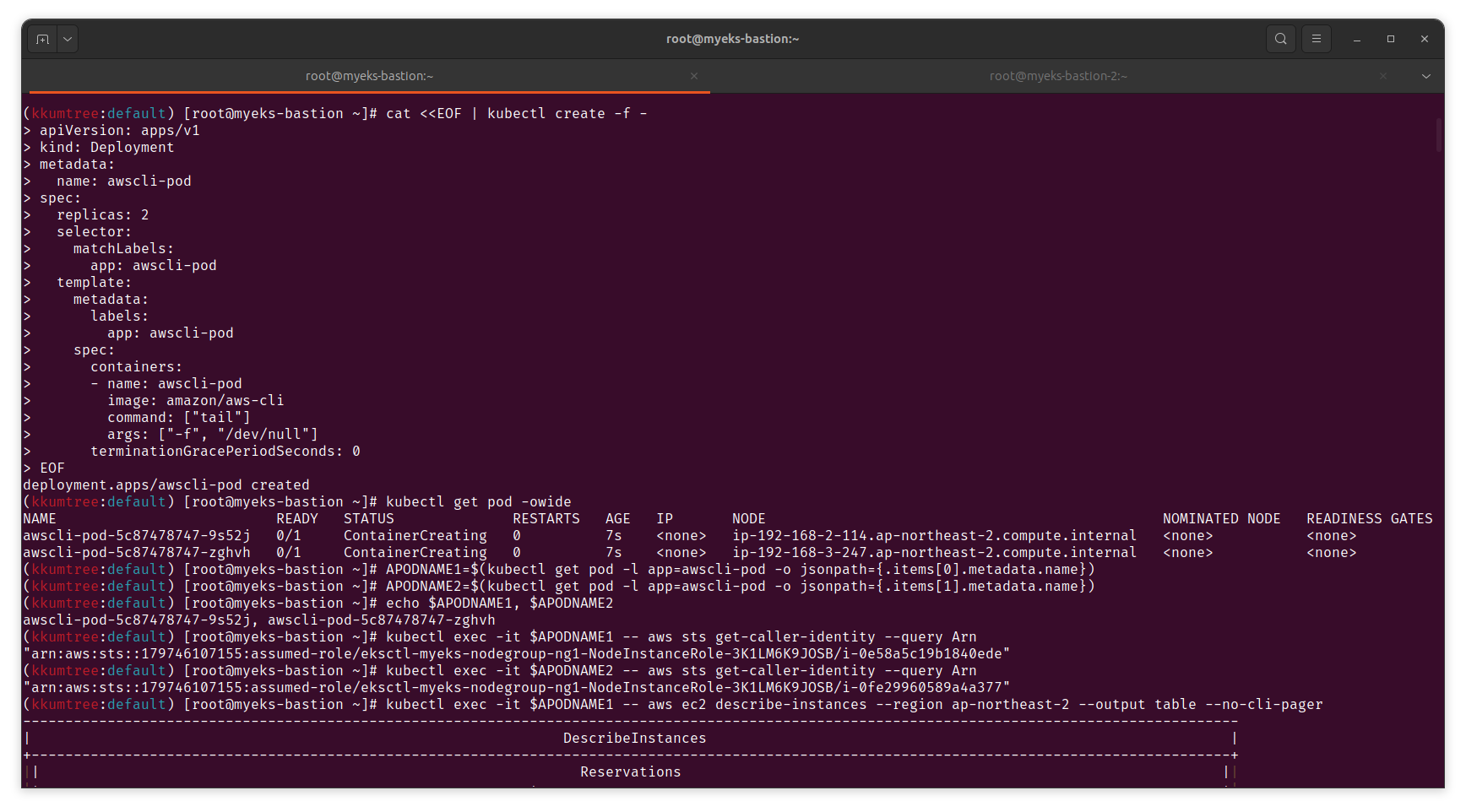Viewport: 1466px width, 812px height.
Task: Click the ARN ending i-0e58a5c19b1840ede
Action: point(517,653)
